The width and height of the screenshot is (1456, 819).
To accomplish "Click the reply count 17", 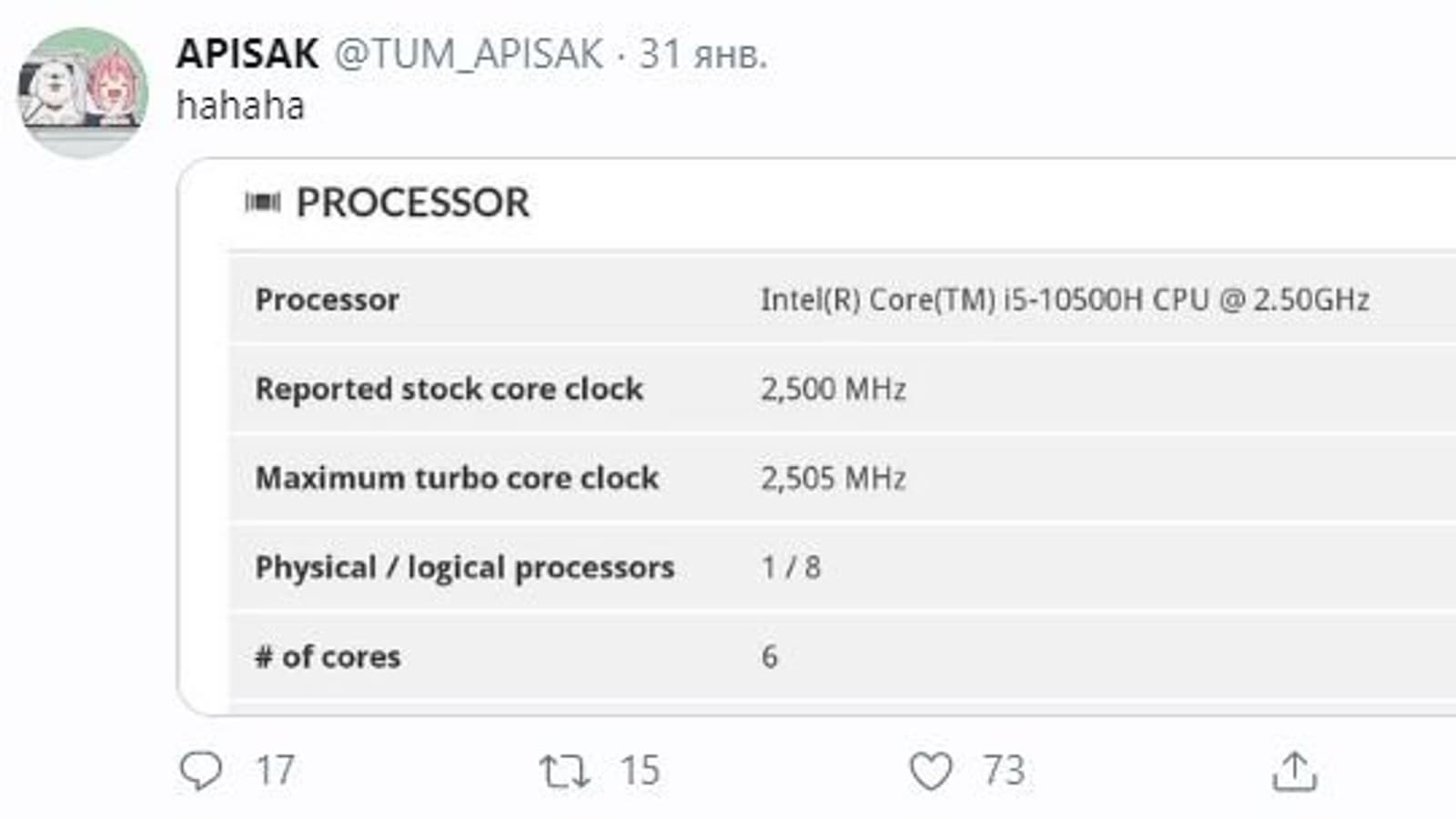I will 275,771.
